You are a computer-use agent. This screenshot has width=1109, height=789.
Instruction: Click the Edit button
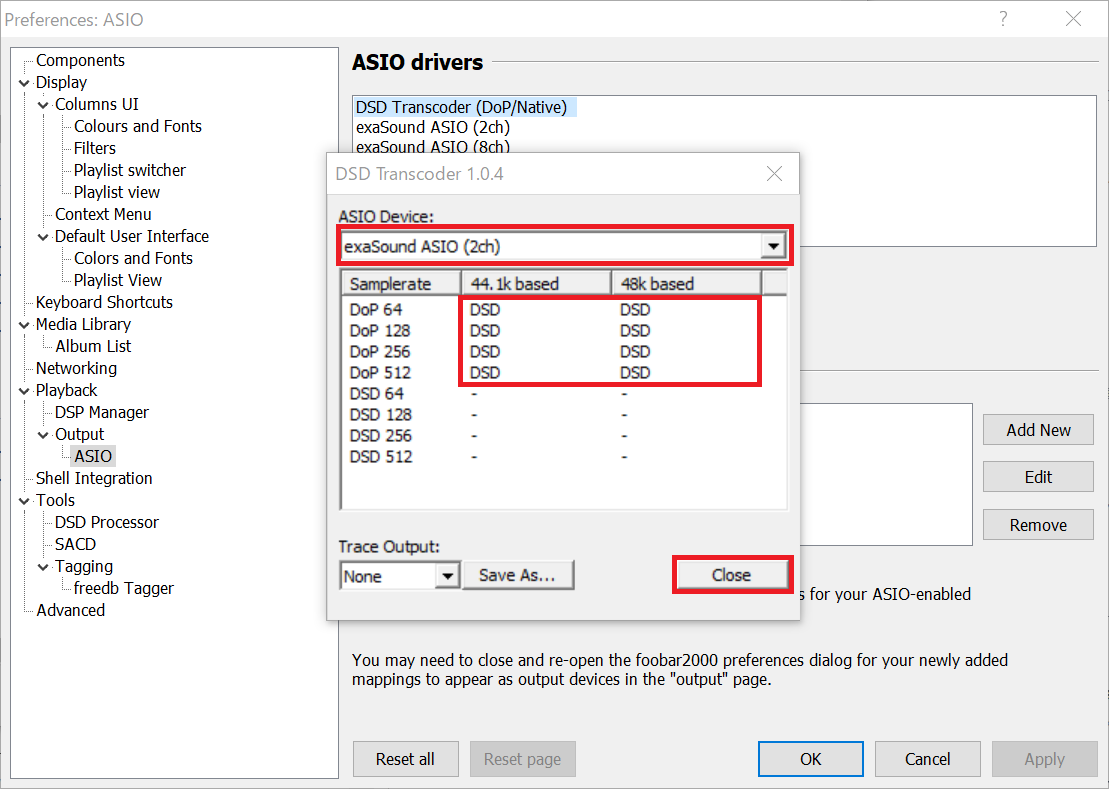coord(1038,477)
